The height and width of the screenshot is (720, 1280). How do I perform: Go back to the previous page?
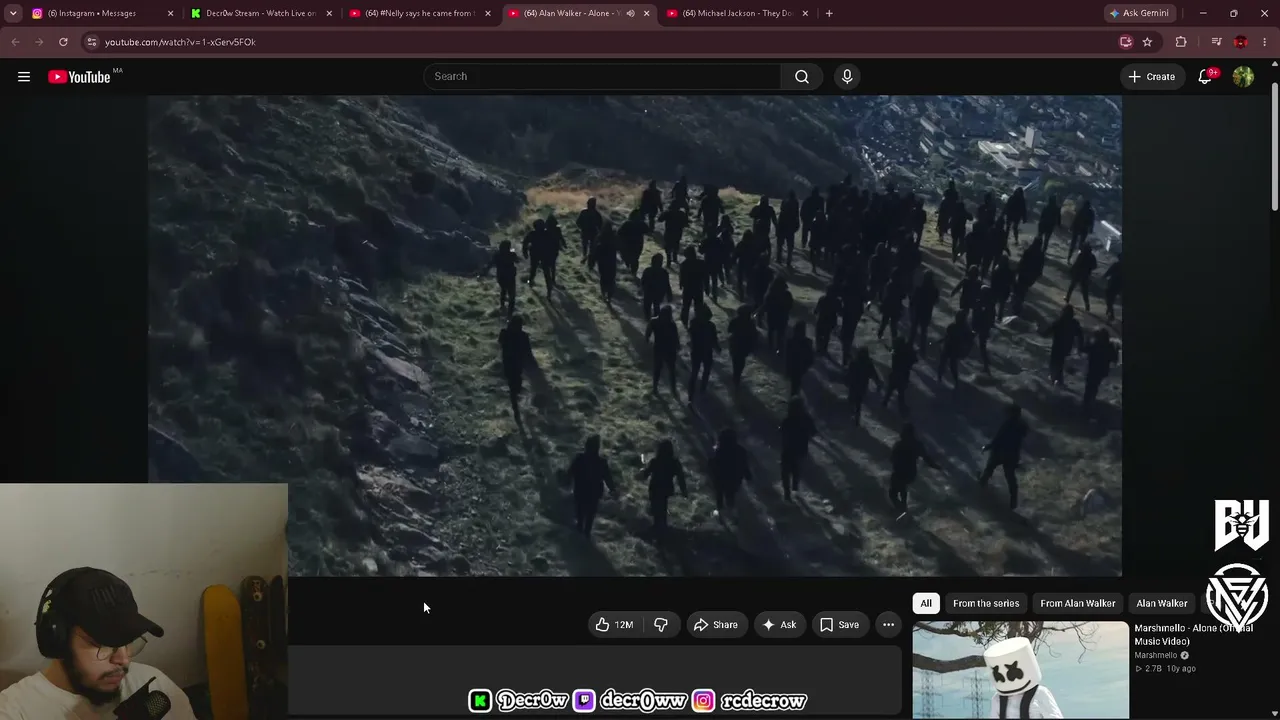15,42
